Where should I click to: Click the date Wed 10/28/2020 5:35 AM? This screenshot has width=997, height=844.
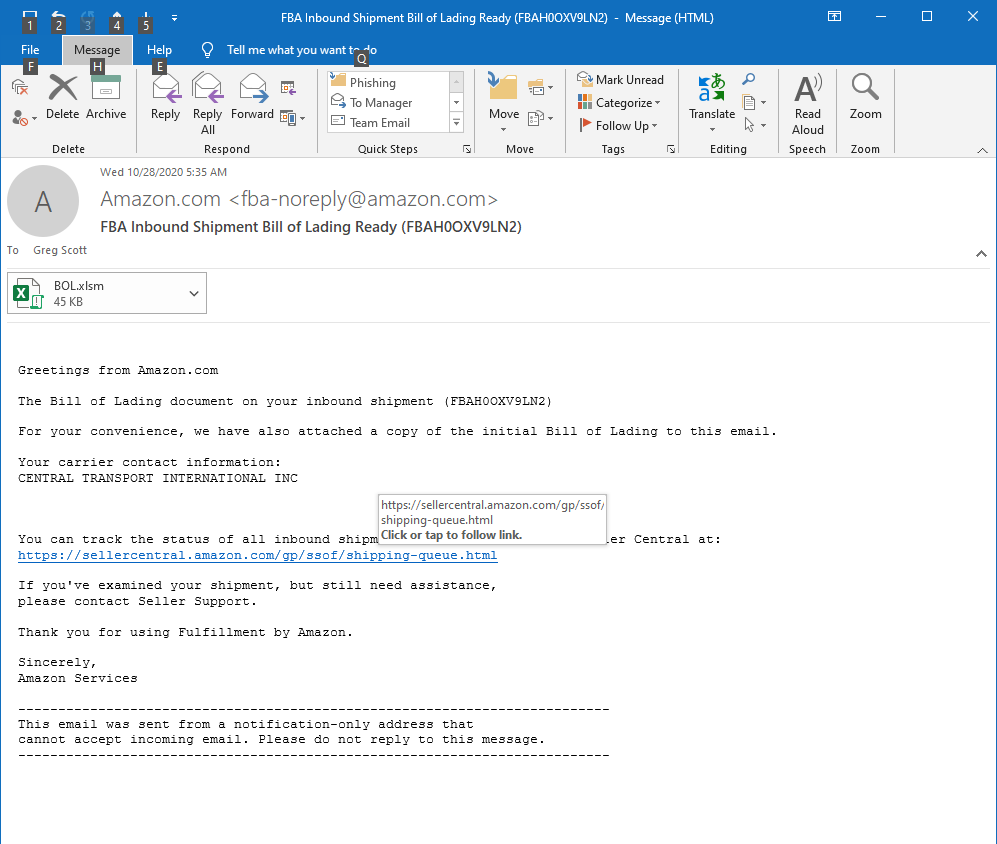coord(163,172)
